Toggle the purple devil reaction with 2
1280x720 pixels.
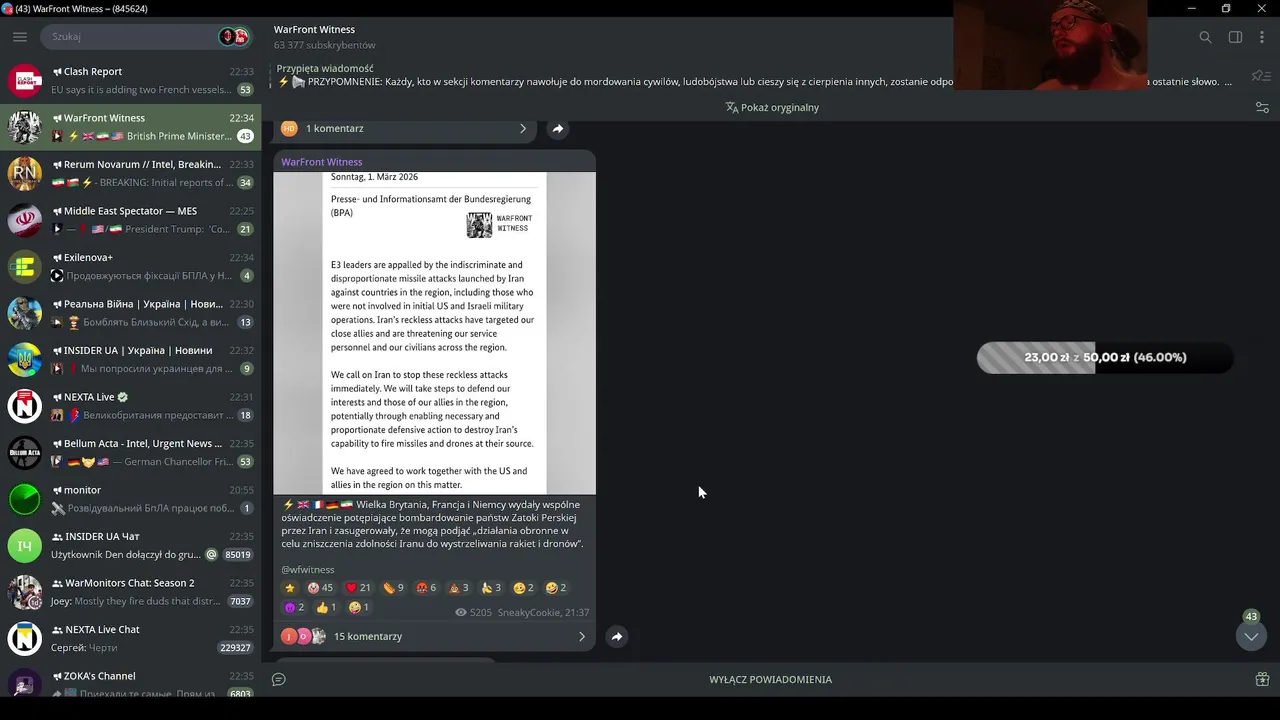click(294, 607)
